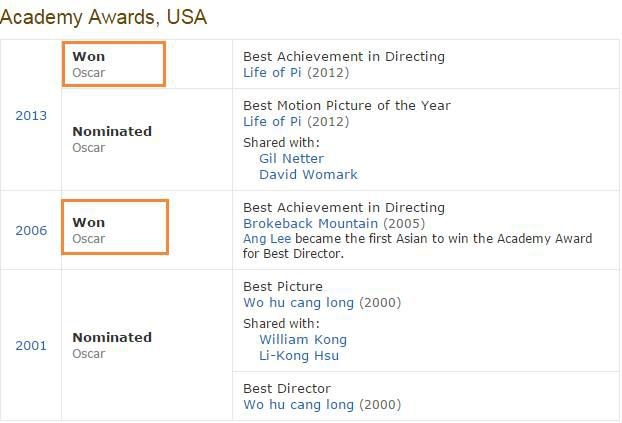Open Wo hu cang long under Best Picture
The image size is (622, 423).
coord(298,303)
